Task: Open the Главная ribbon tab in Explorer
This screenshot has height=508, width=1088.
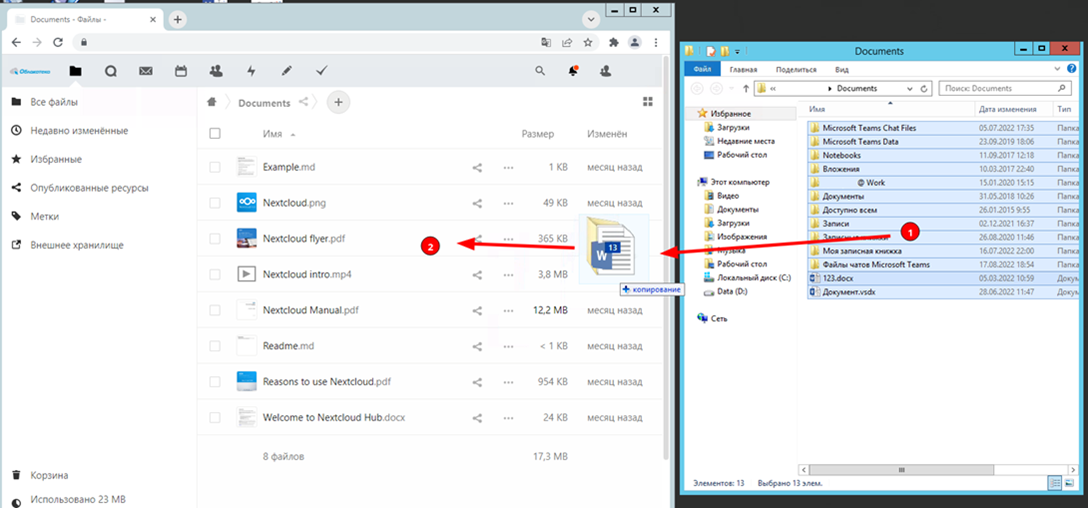Action: pos(743,70)
